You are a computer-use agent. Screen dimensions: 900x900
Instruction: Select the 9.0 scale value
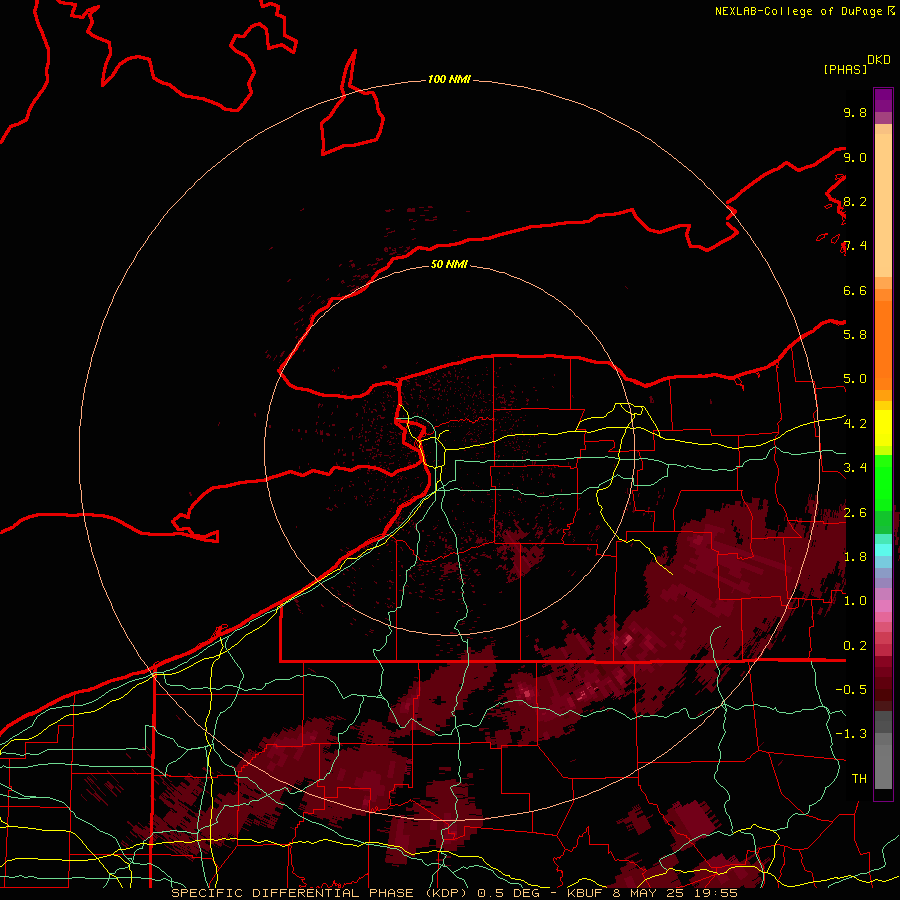[x=855, y=157]
